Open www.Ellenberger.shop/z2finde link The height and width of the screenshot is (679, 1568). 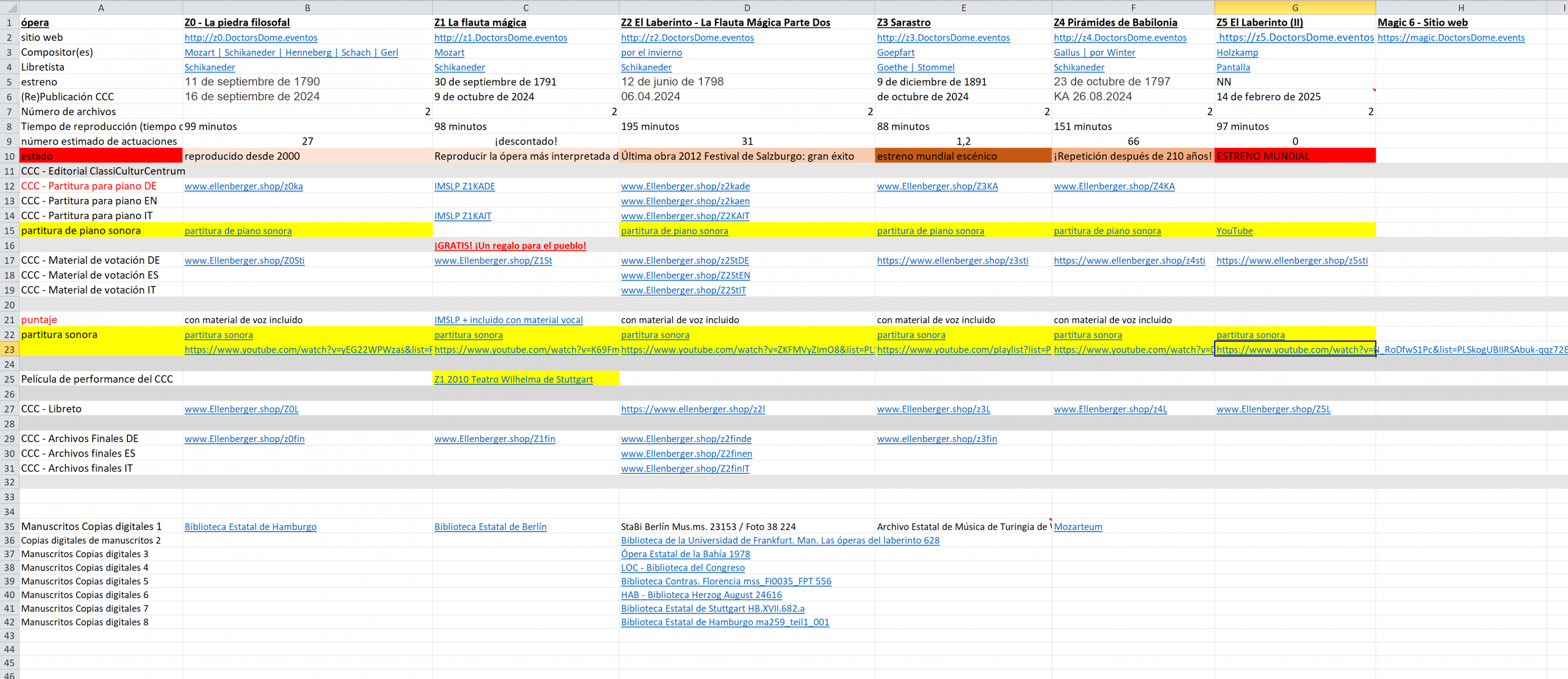(686, 439)
